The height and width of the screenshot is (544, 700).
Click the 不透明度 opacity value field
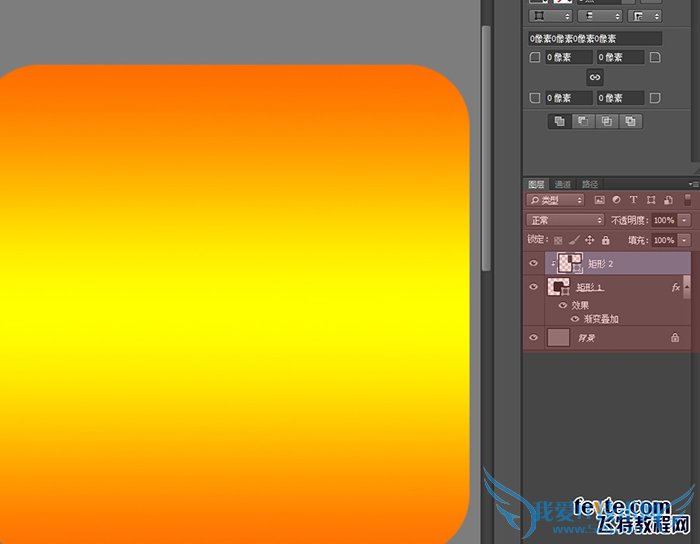pyautogui.click(x=664, y=220)
